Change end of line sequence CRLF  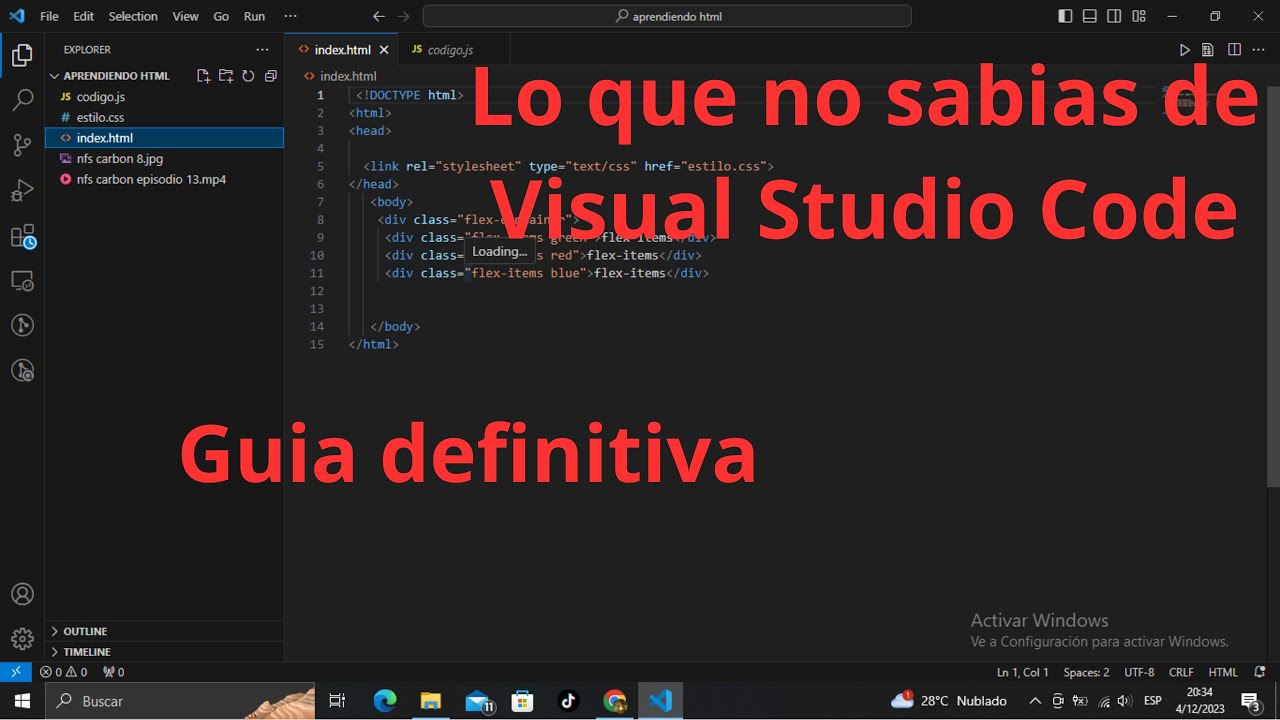1181,672
